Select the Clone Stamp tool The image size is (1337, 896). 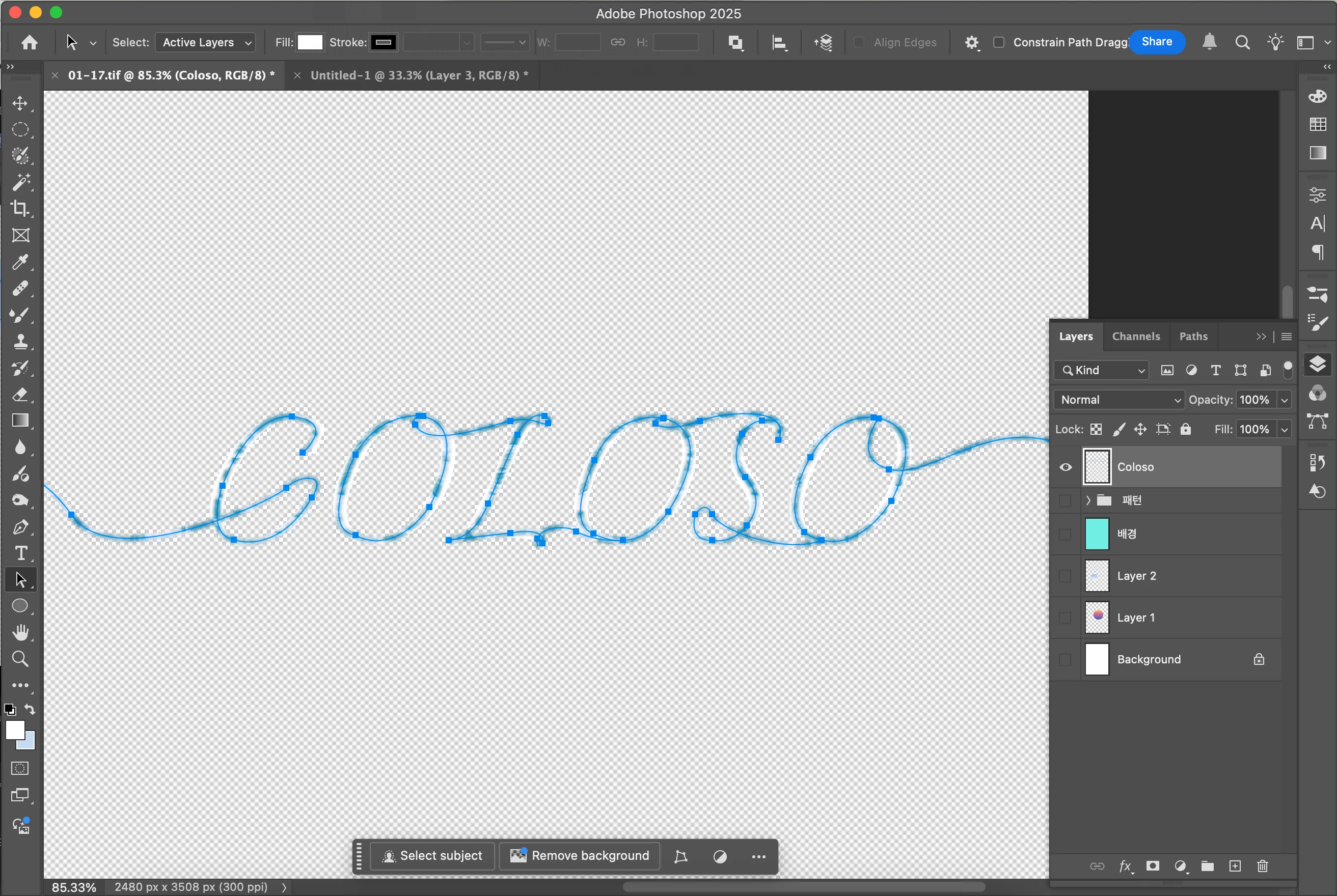coord(20,342)
